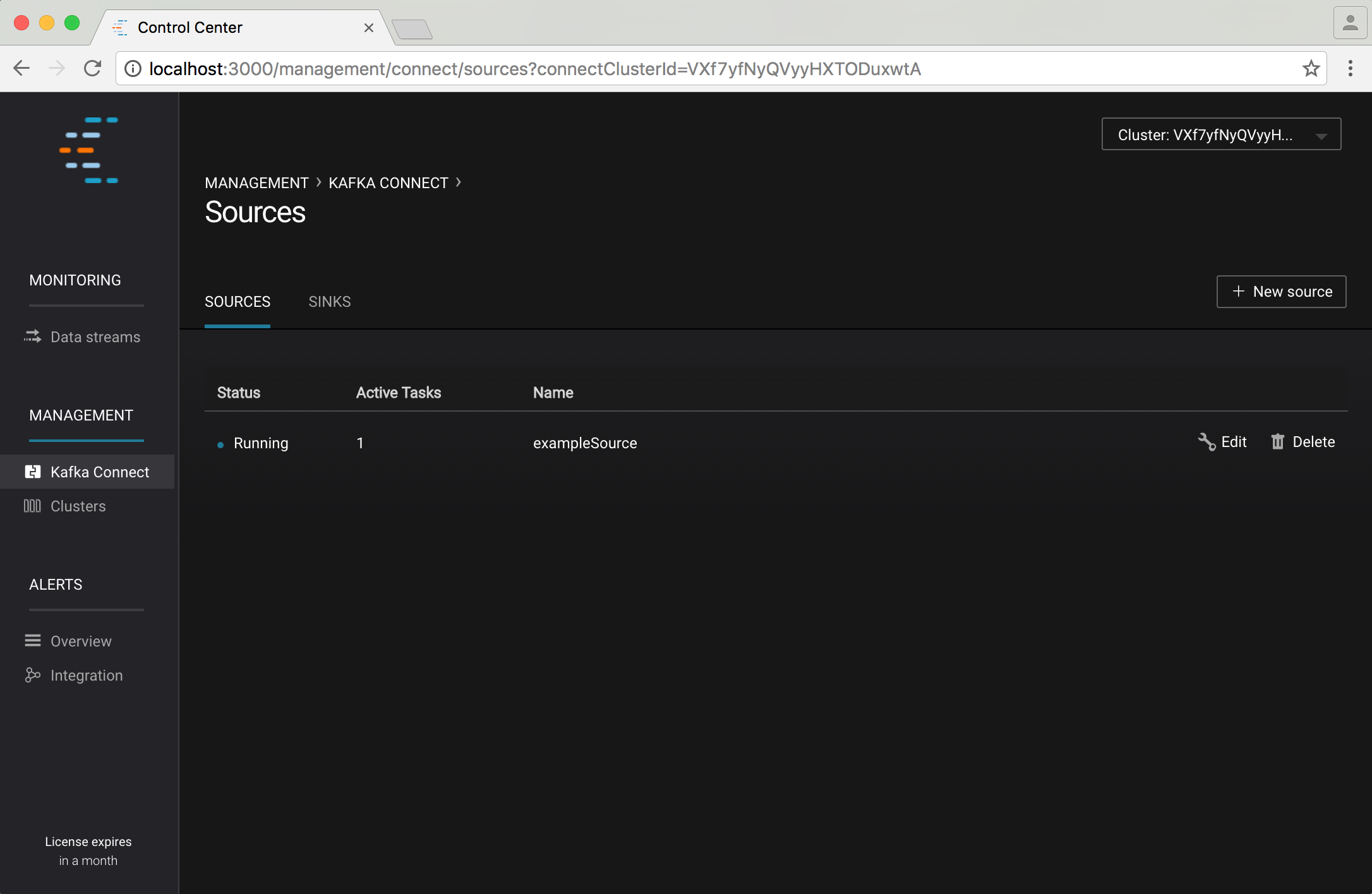The height and width of the screenshot is (894, 1372).
Task: Click the Confluent logo in the sidebar
Action: coord(89,150)
